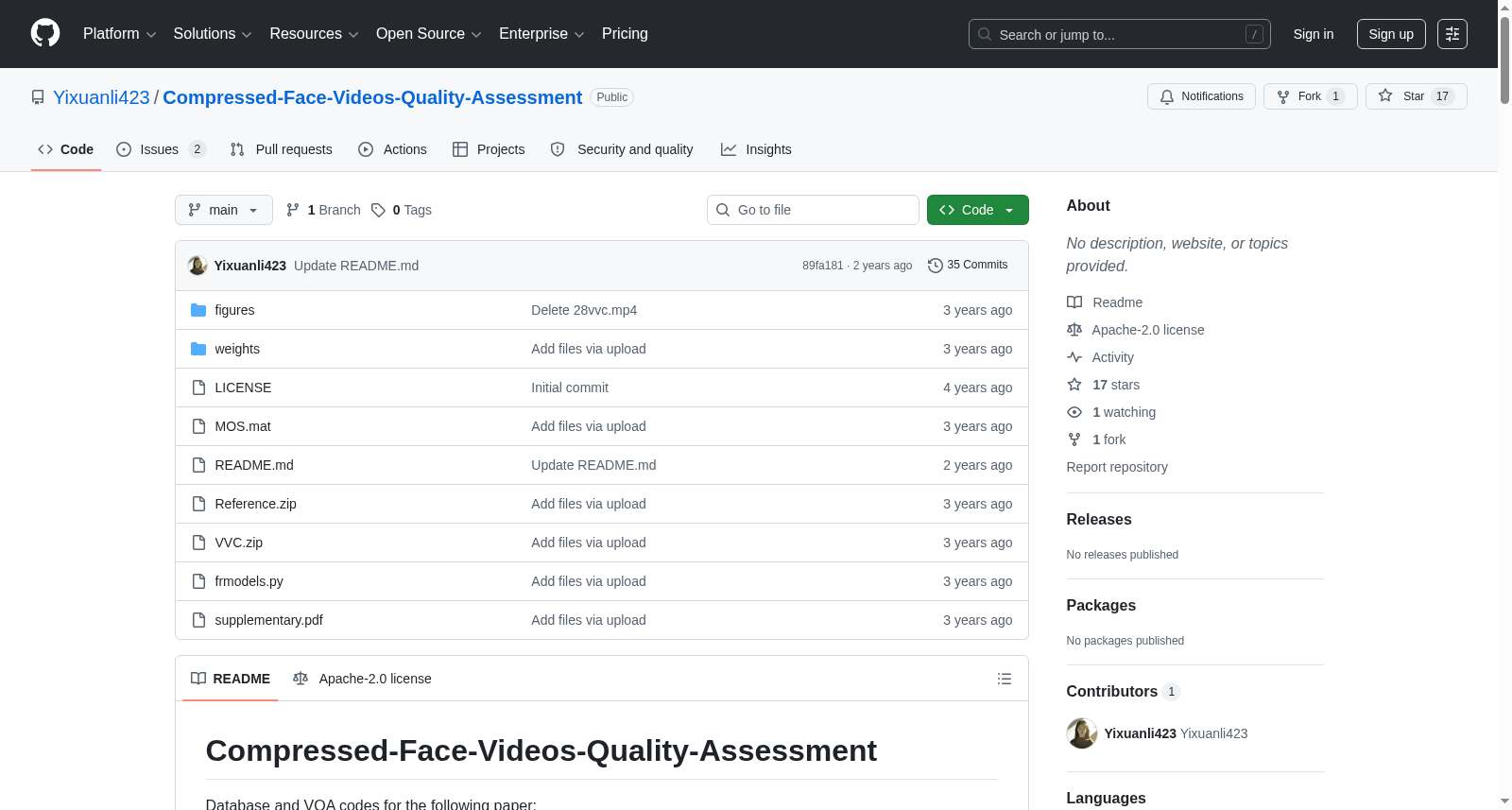Screen dimensions: 1512x810
Task: Open commit hash 89fa181
Action: coord(823,266)
